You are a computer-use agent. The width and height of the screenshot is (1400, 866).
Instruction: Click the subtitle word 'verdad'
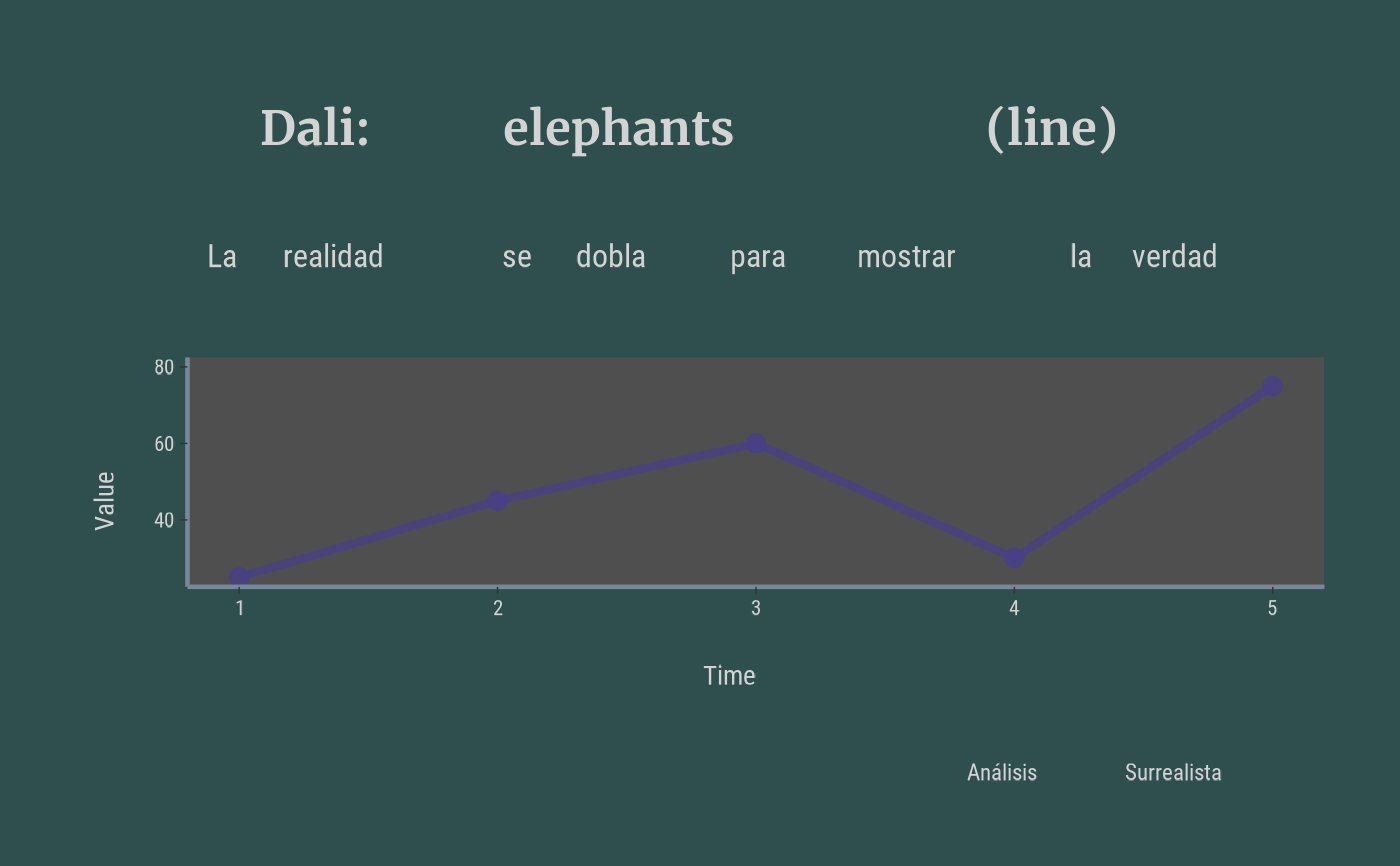pyautogui.click(x=1174, y=257)
